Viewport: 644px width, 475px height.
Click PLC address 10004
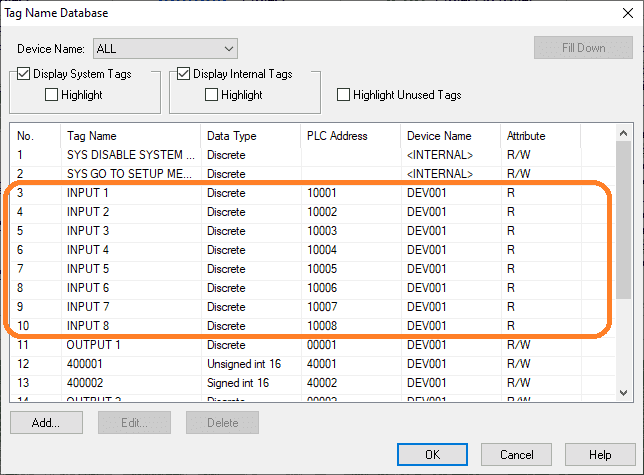[x=322, y=250]
